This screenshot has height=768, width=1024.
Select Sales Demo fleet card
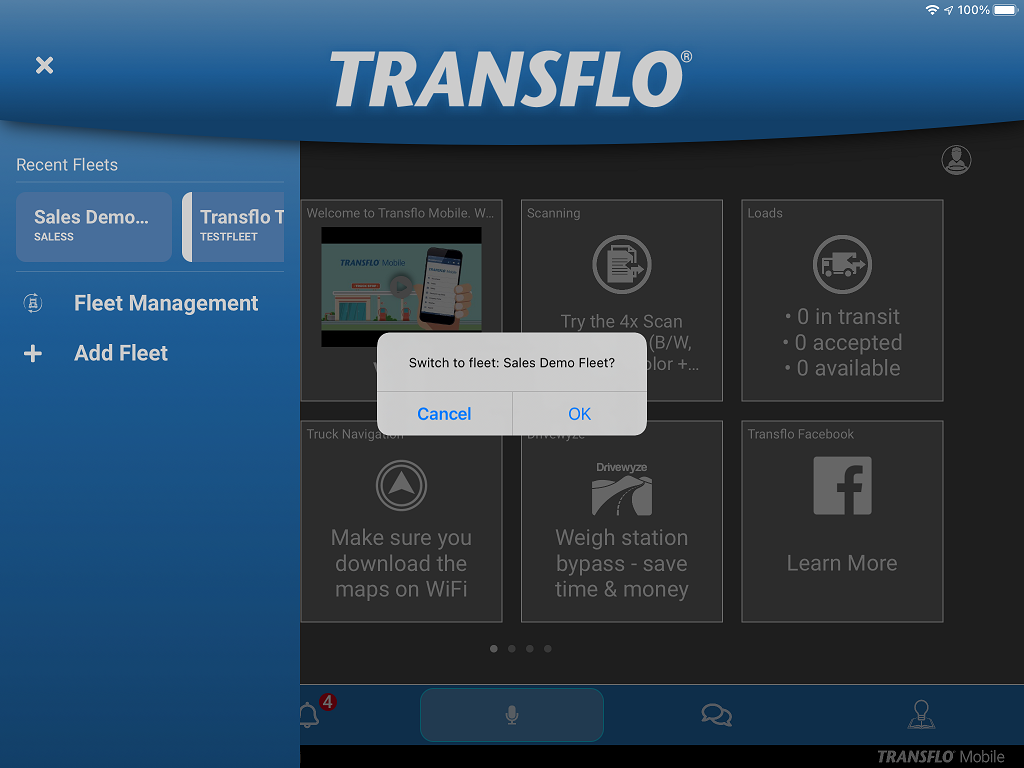tap(94, 226)
